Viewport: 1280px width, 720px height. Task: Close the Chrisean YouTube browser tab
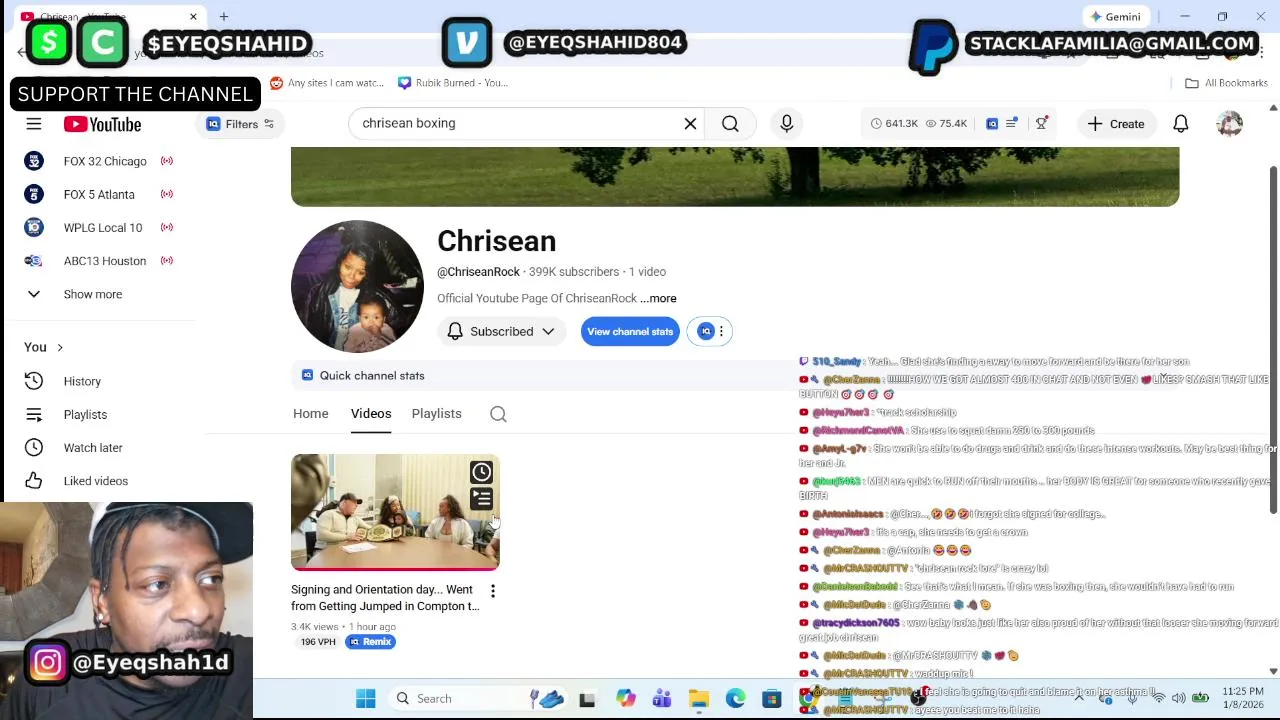pyautogui.click(x=193, y=17)
